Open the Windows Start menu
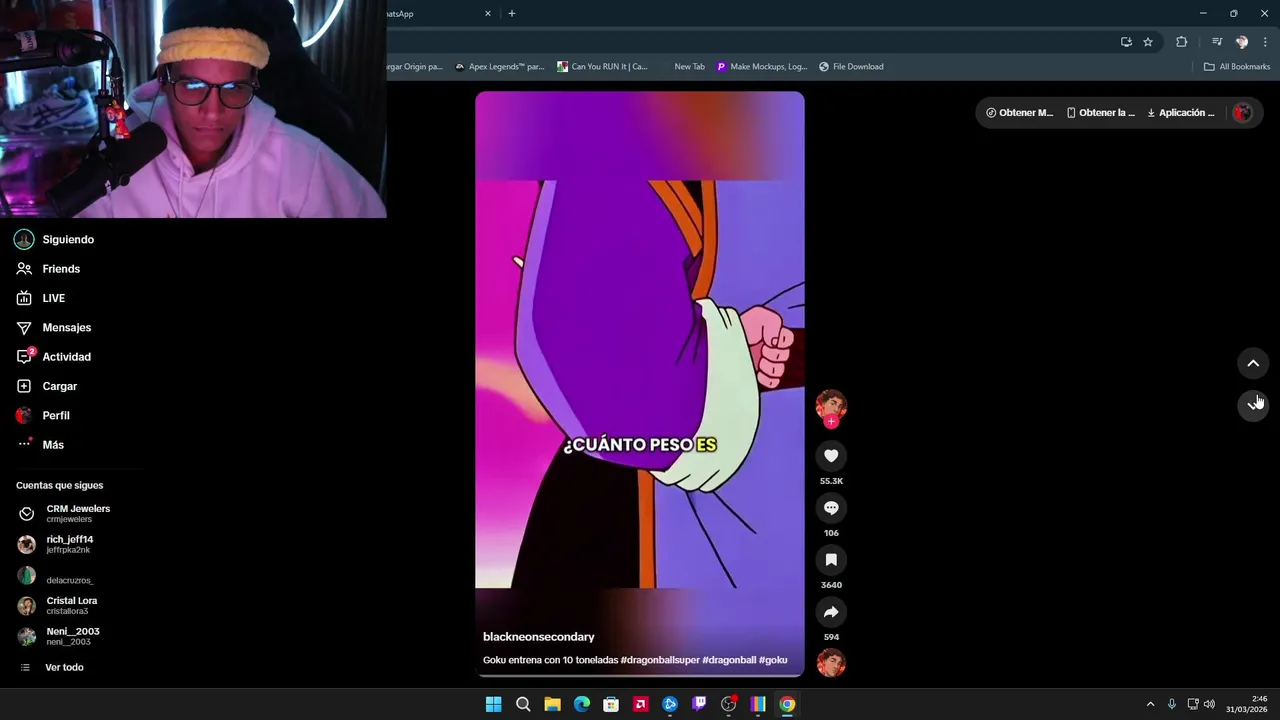This screenshot has width=1280, height=720. point(493,704)
